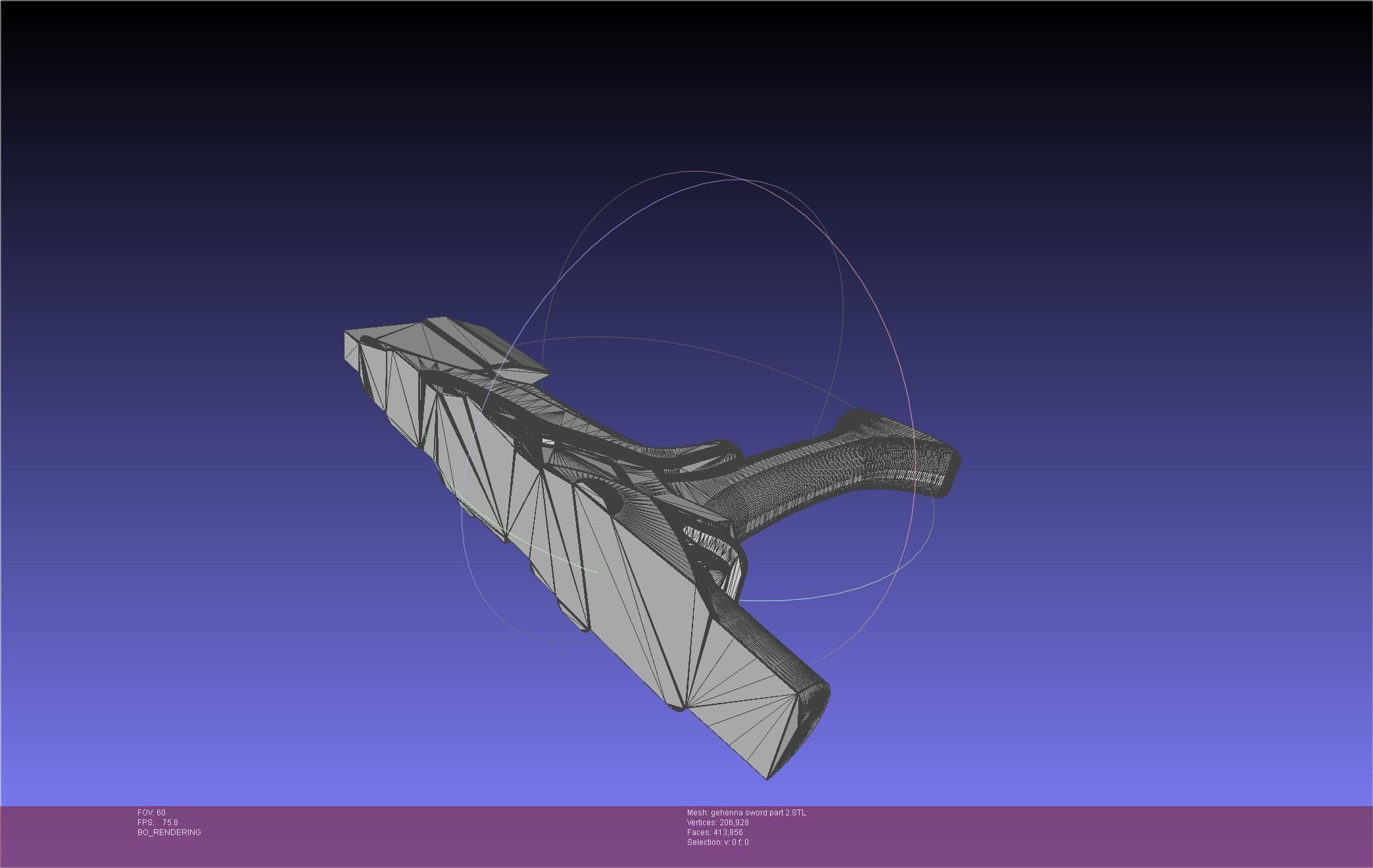Viewport: 1373px width, 868px height.
Task: Click the FOV: 60 status text
Action: click(151, 813)
